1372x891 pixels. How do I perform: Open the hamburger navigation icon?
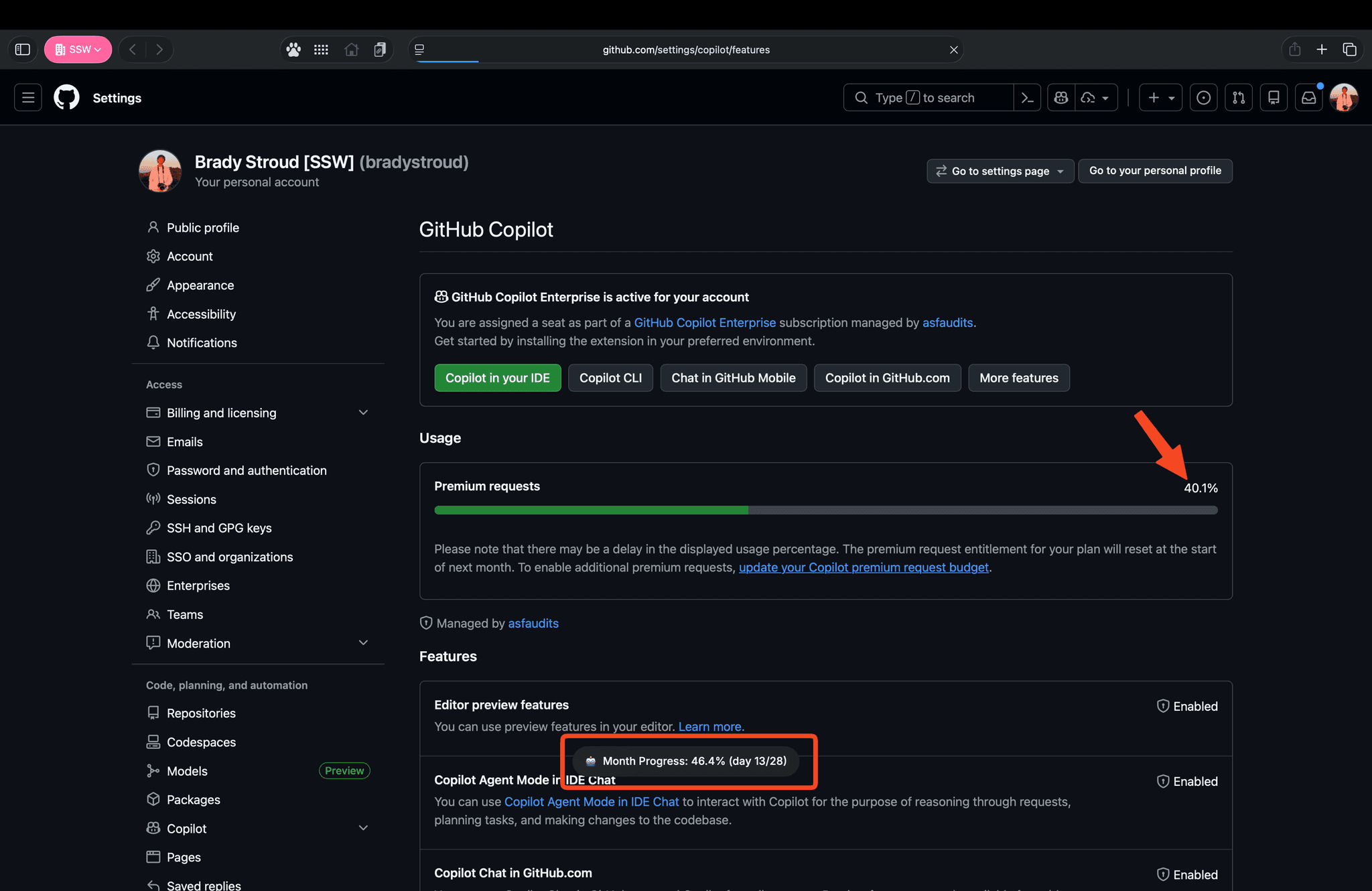[27, 97]
